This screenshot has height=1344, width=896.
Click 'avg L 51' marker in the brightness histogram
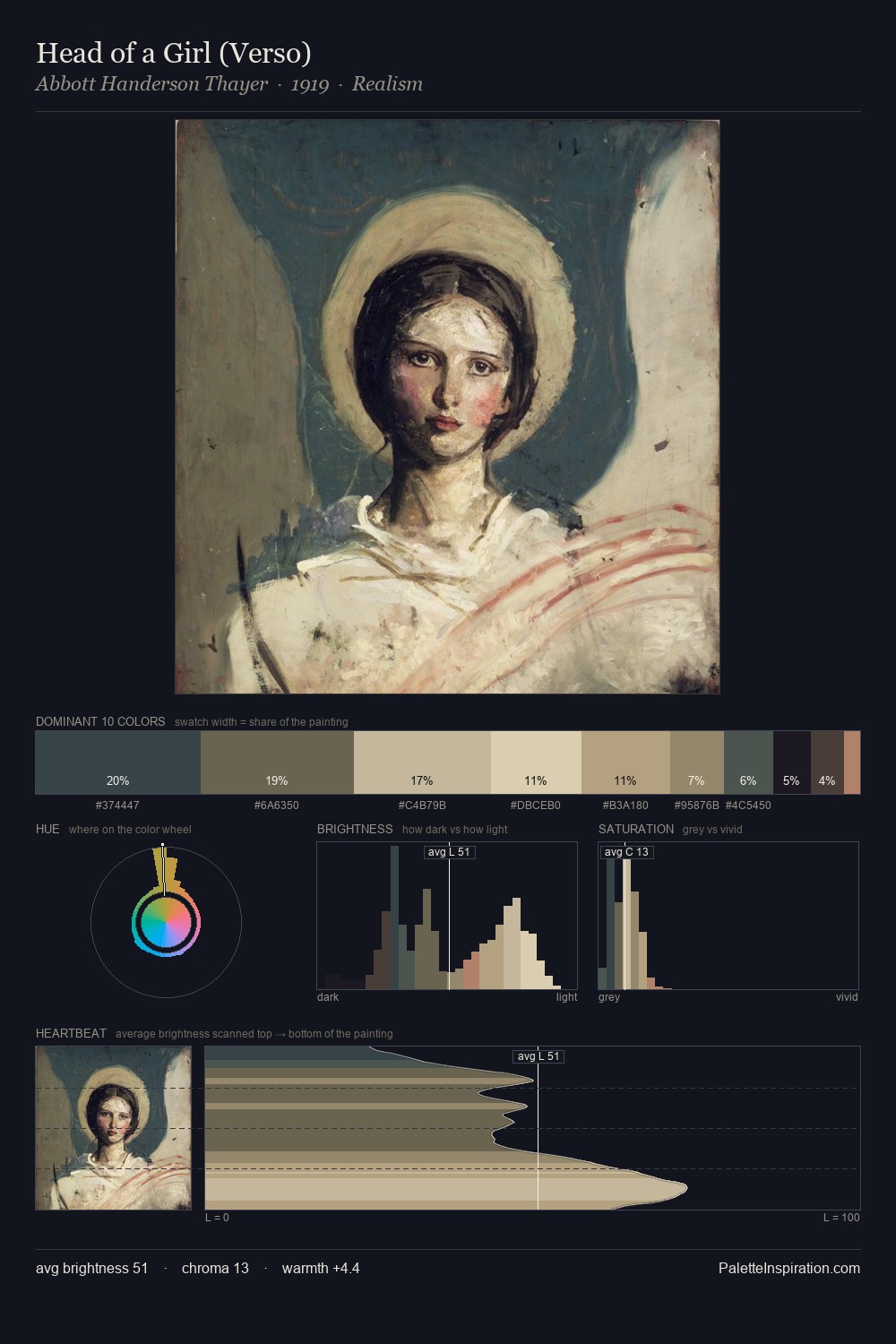pyautogui.click(x=449, y=852)
